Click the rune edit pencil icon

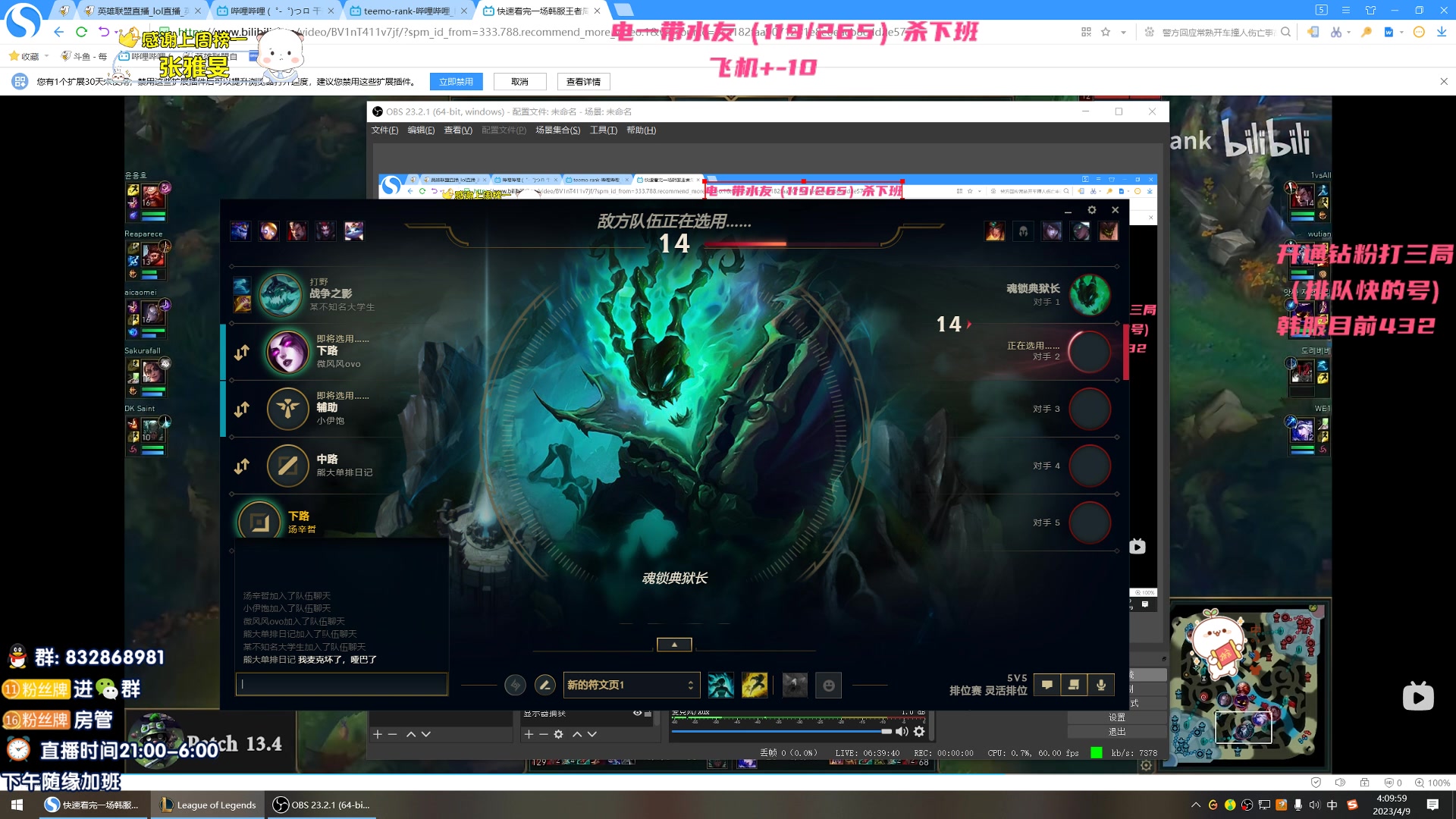544,686
